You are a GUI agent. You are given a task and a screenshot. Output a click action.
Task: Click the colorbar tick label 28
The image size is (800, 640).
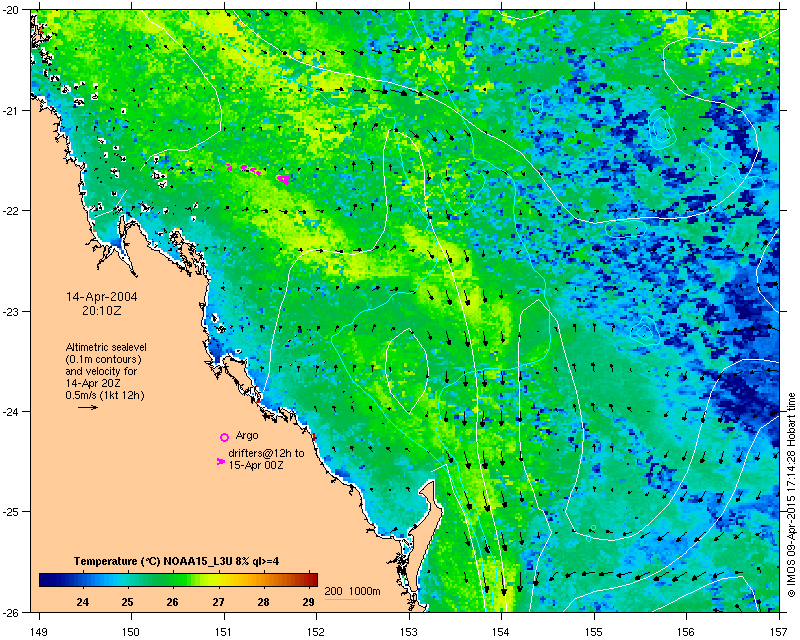coord(263,602)
